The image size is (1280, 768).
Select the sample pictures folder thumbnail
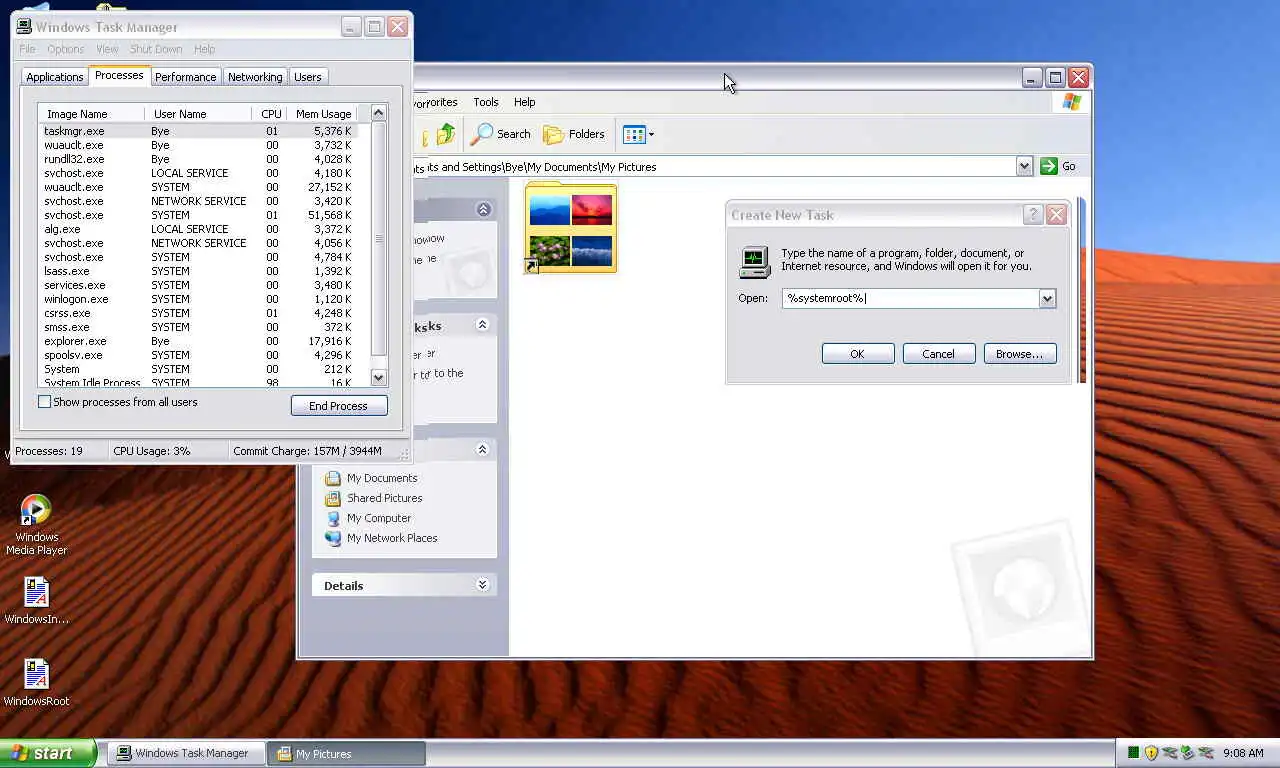tap(570, 227)
